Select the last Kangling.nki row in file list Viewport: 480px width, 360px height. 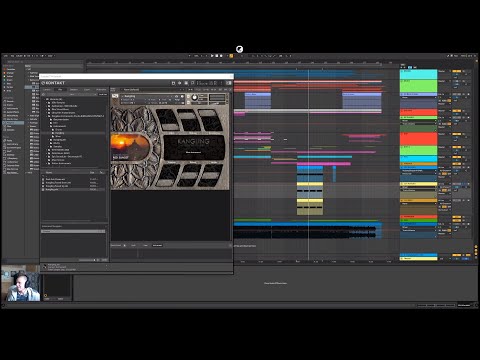point(74,189)
